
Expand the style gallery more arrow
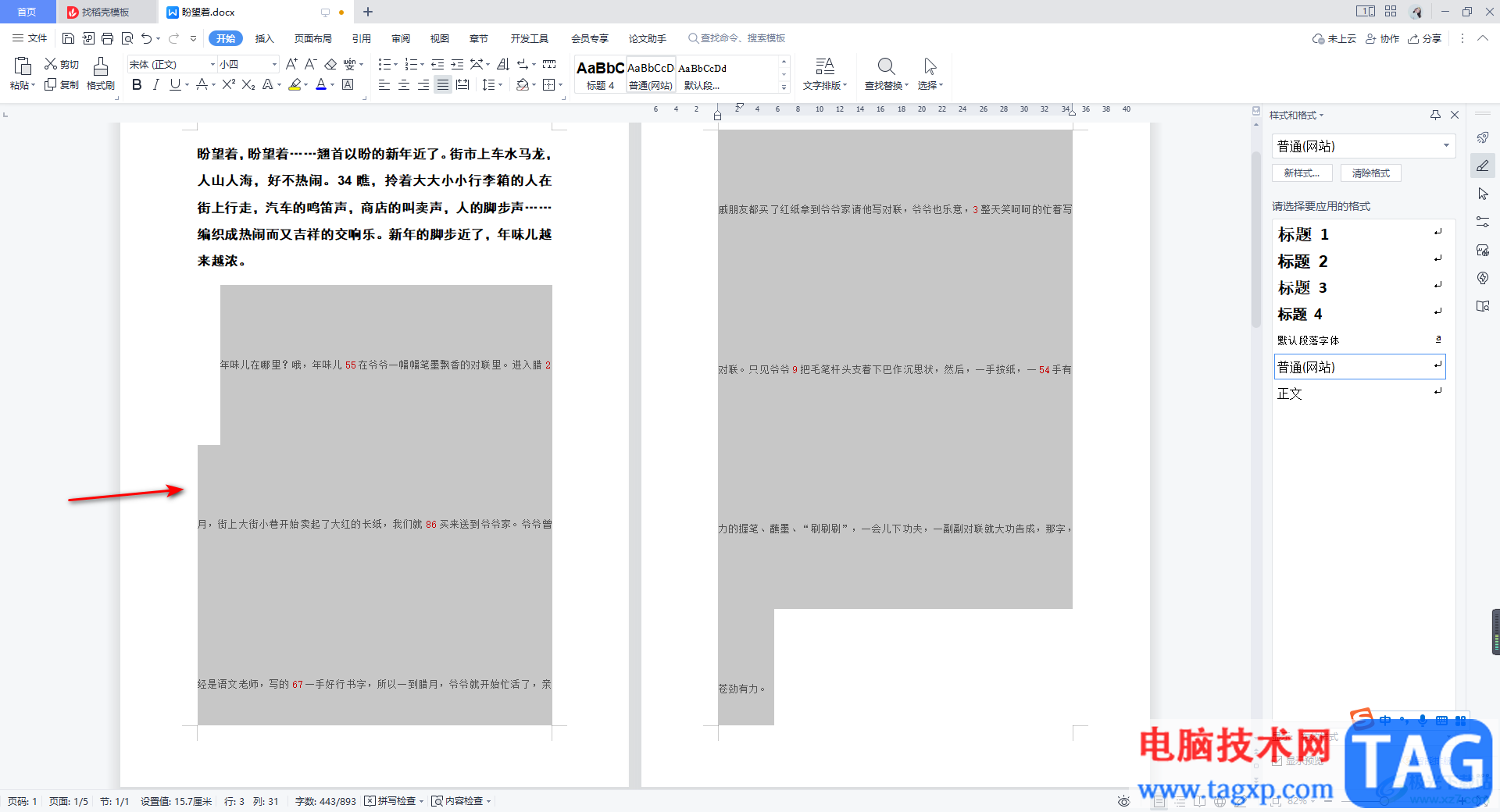[784, 87]
